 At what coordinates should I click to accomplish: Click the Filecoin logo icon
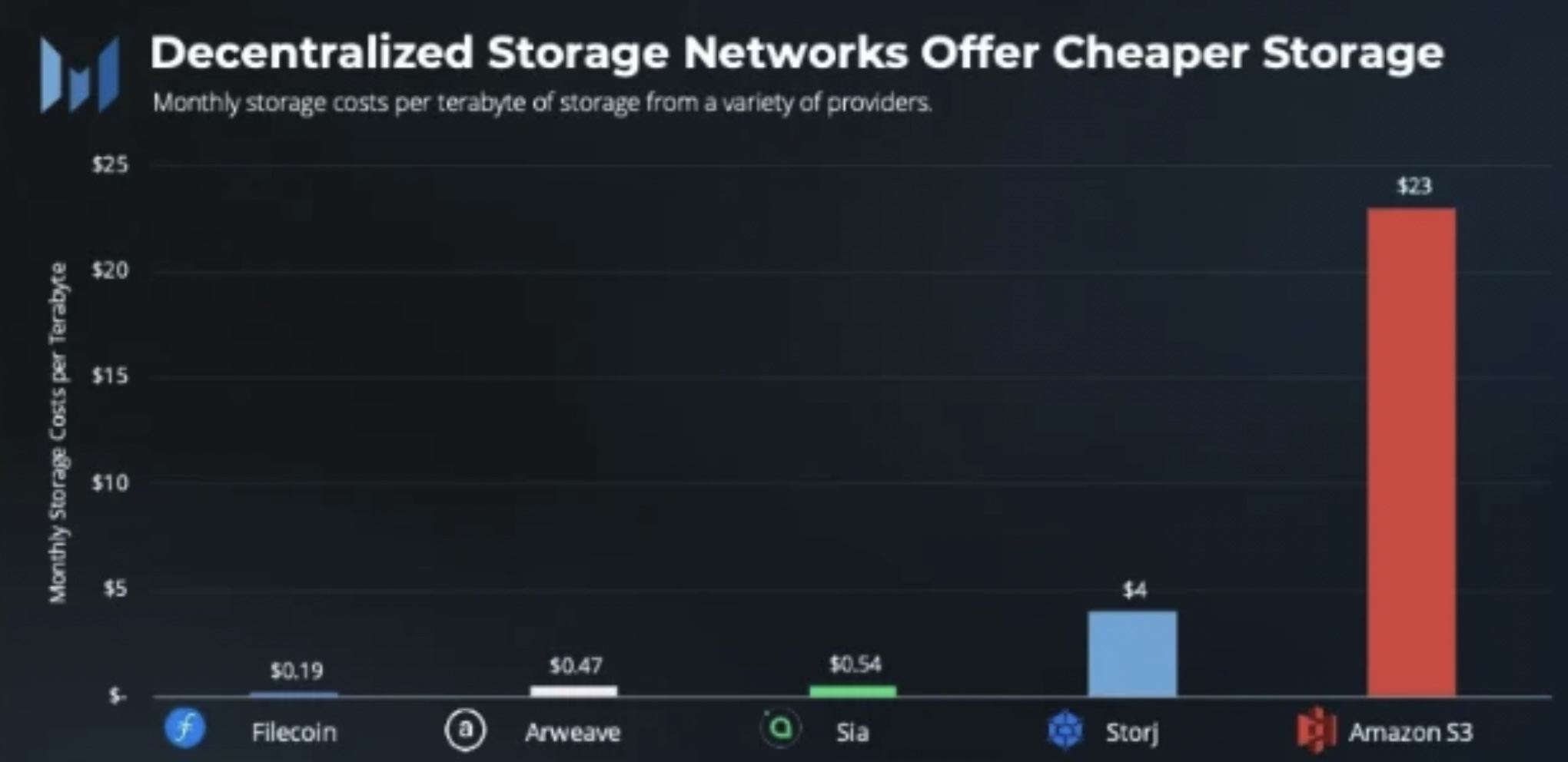tap(185, 728)
